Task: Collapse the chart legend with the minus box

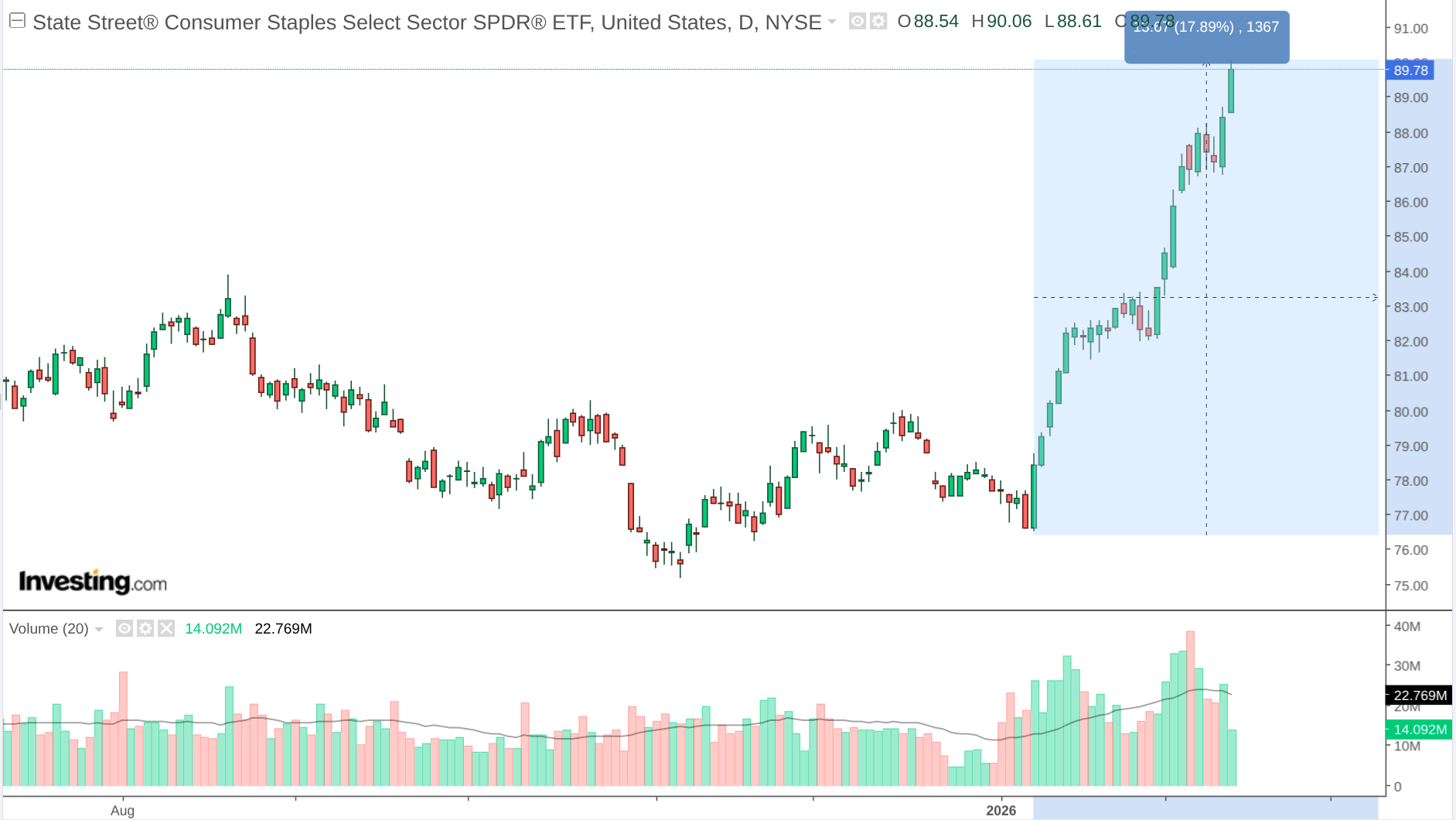Action: pyautogui.click(x=17, y=21)
